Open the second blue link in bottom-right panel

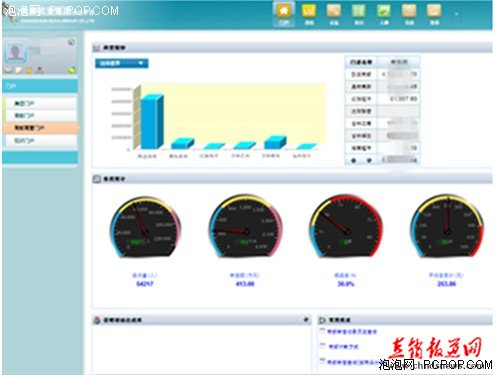(x=343, y=347)
